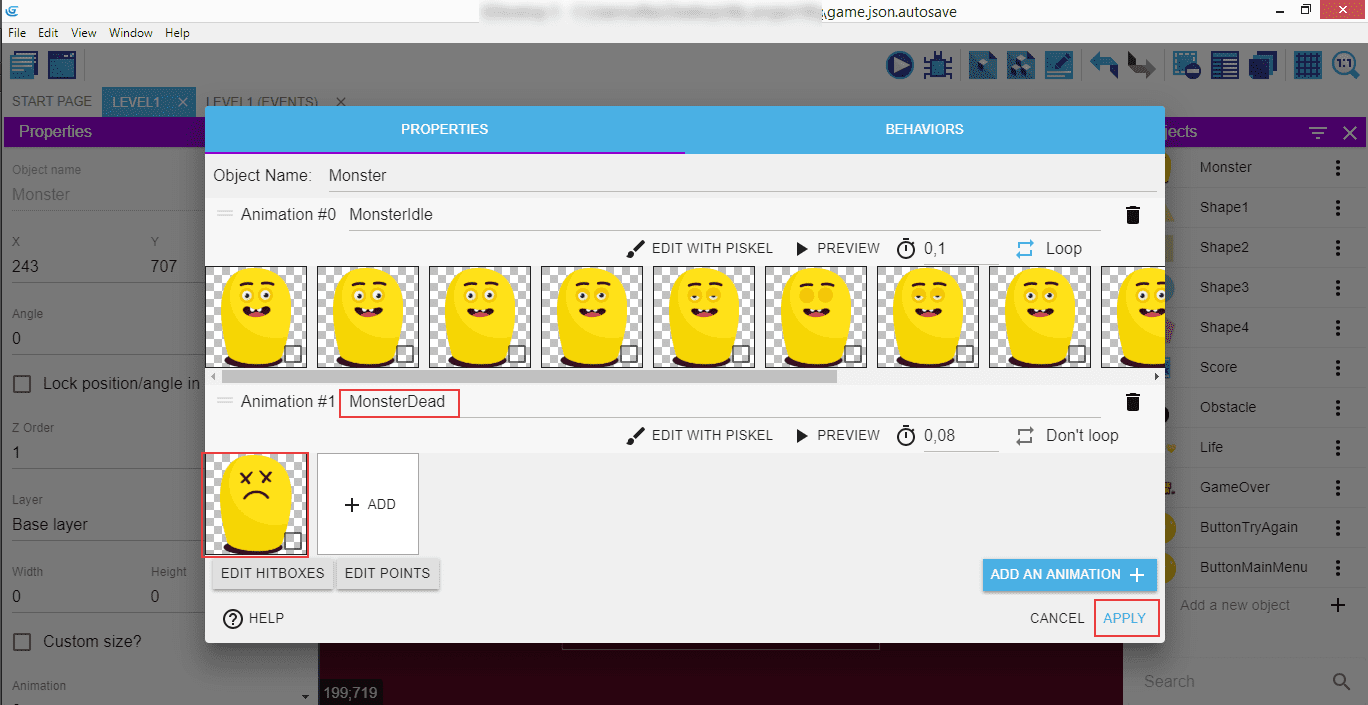This screenshot has height=705, width=1368.
Task: Toggle Loop for MonsterIdle animation
Action: click(x=1049, y=249)
